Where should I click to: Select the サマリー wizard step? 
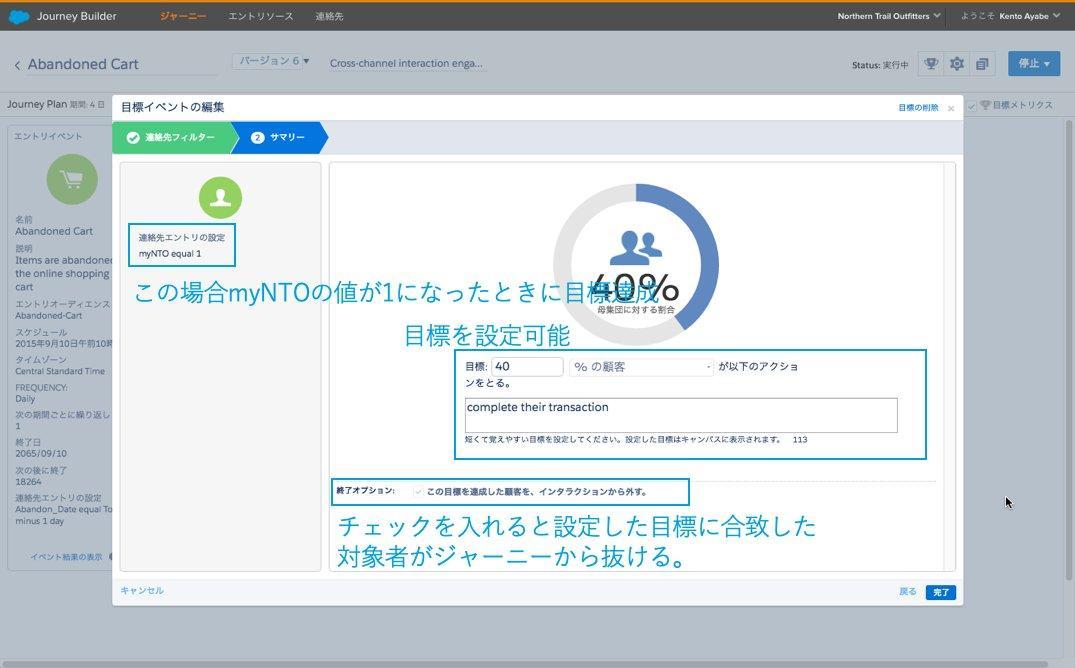point(280,138)
